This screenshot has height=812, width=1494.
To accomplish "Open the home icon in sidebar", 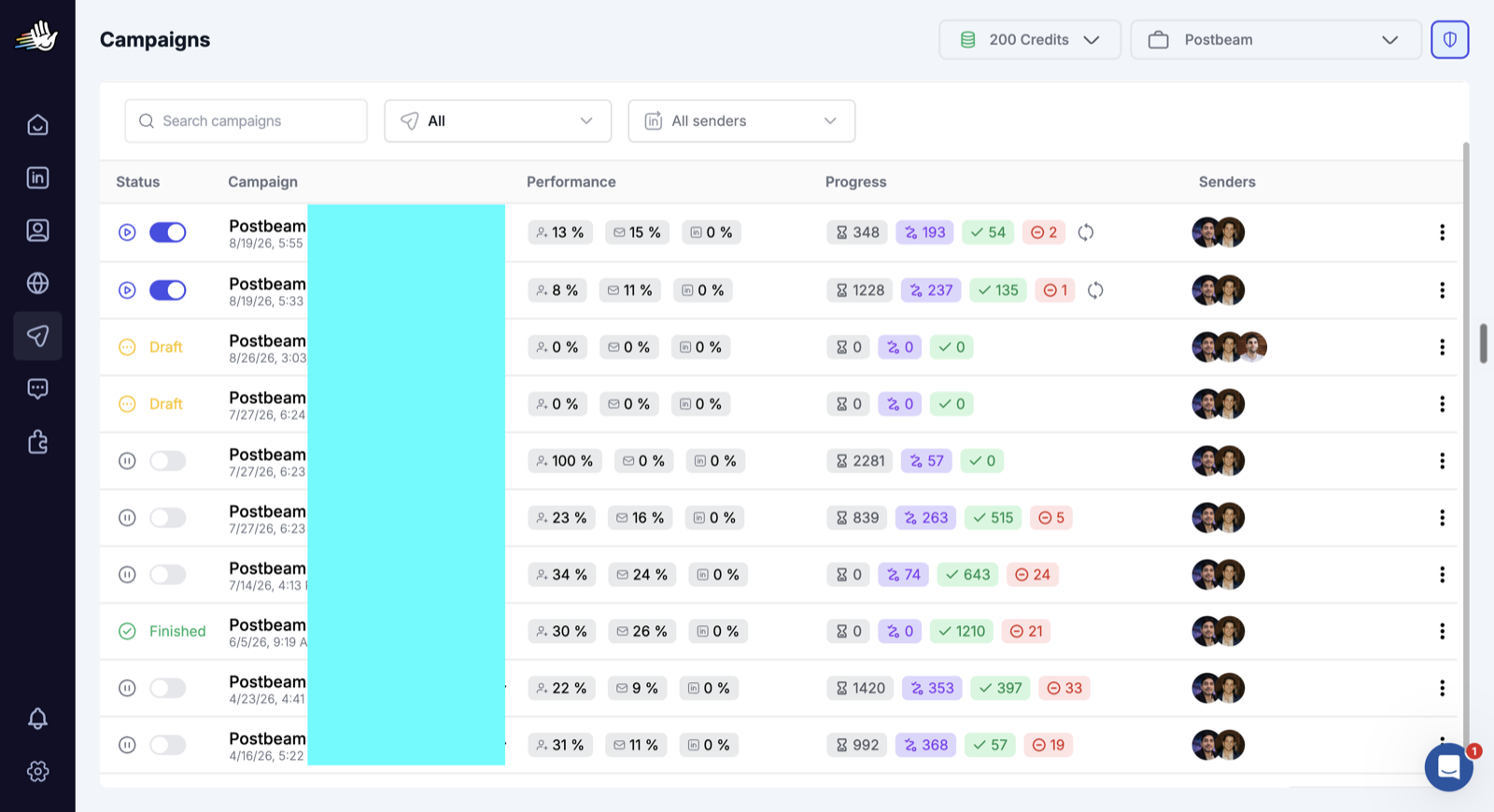I will point(37,125).
